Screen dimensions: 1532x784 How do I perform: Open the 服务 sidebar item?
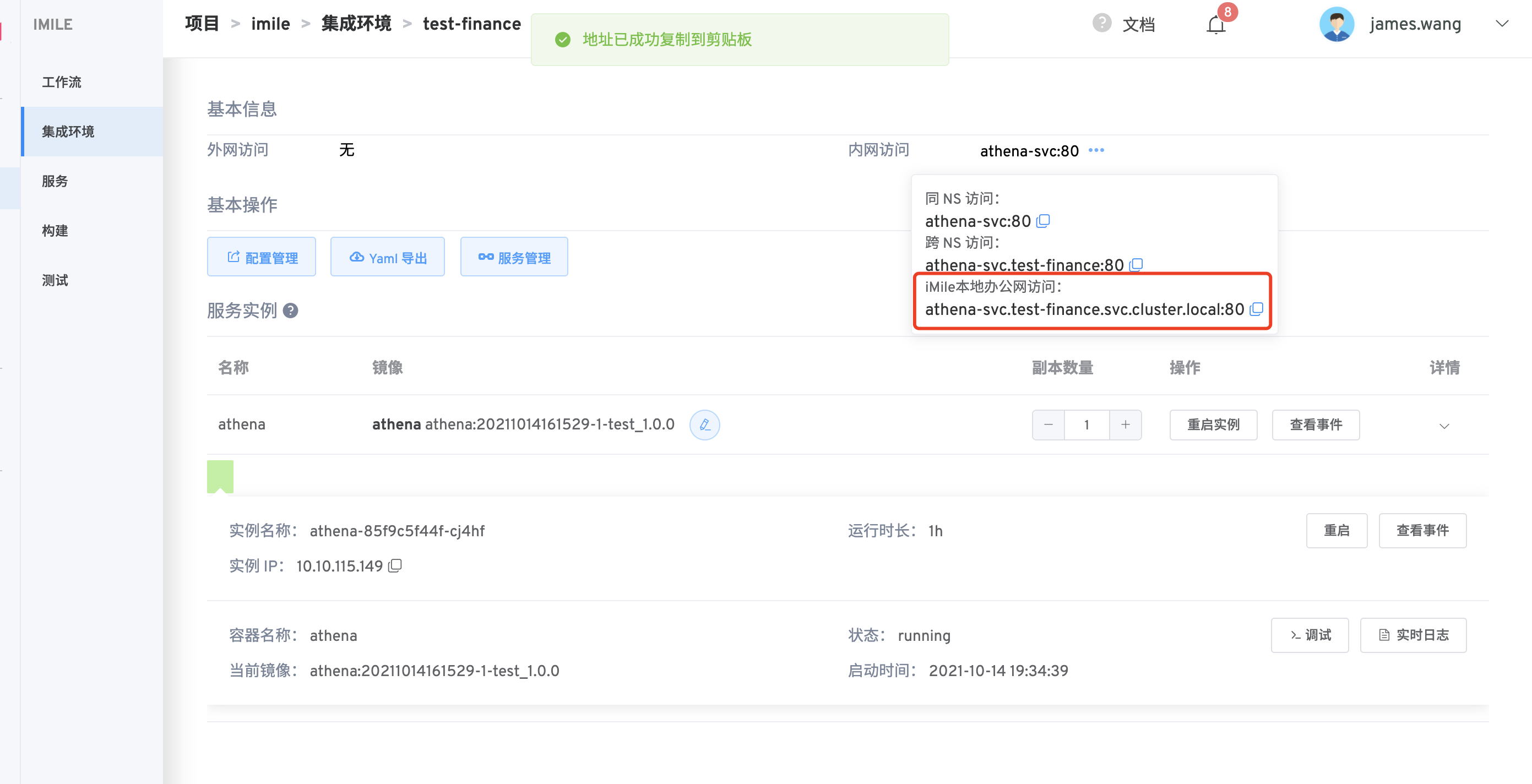tap(55, 181)
